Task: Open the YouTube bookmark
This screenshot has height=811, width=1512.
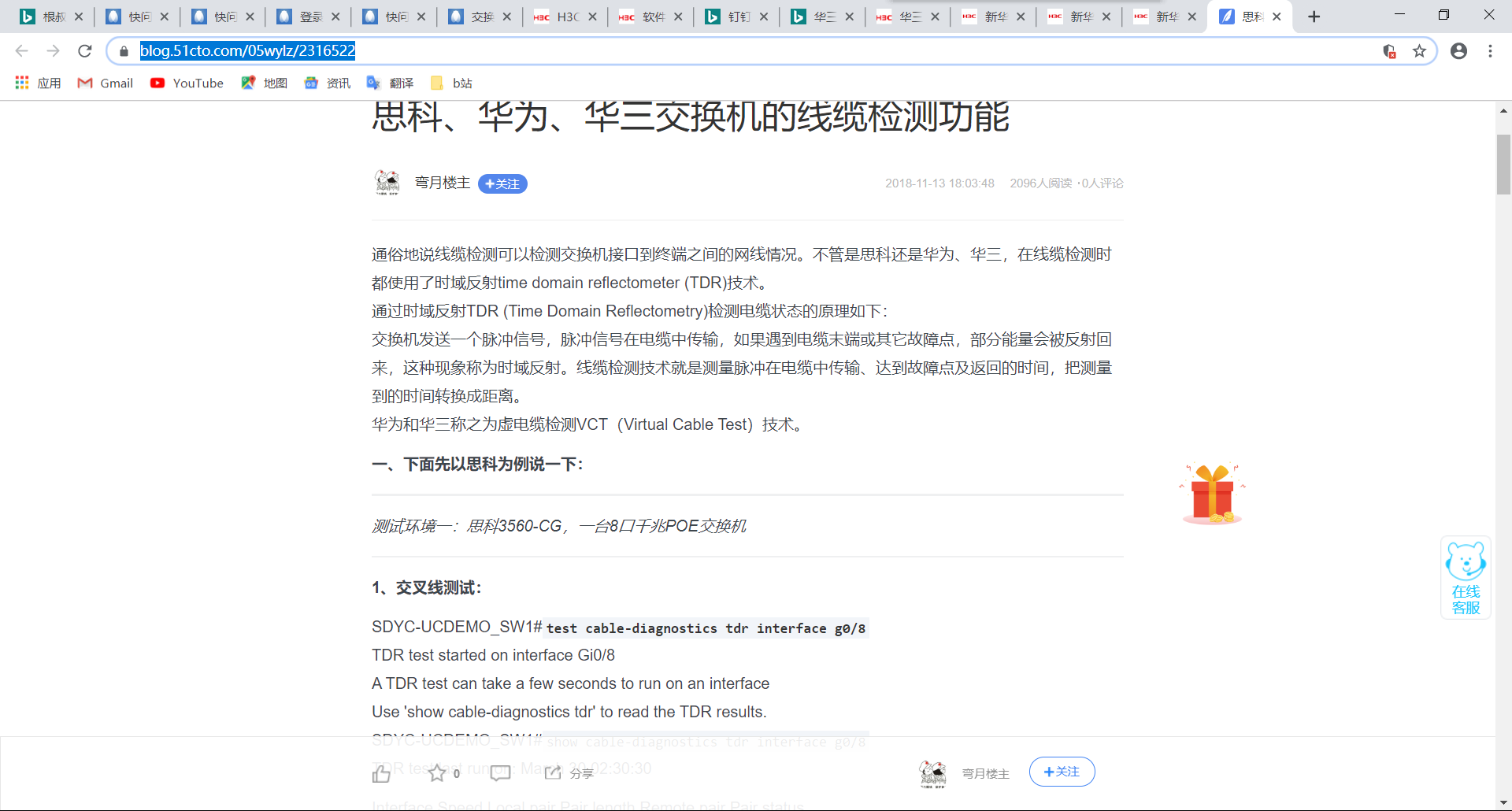Action: pos(187,83)
